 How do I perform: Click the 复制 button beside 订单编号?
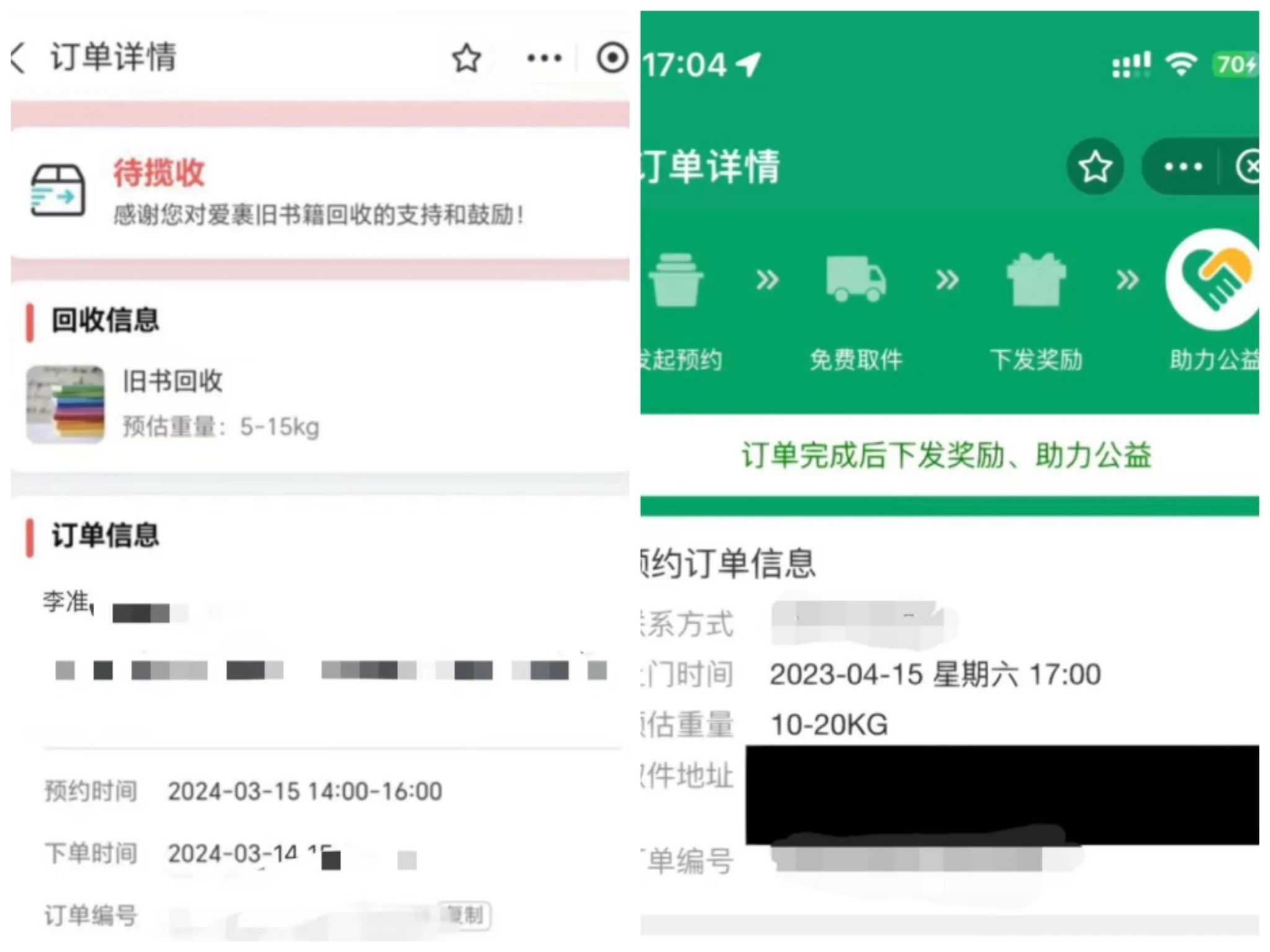(466, 915)
